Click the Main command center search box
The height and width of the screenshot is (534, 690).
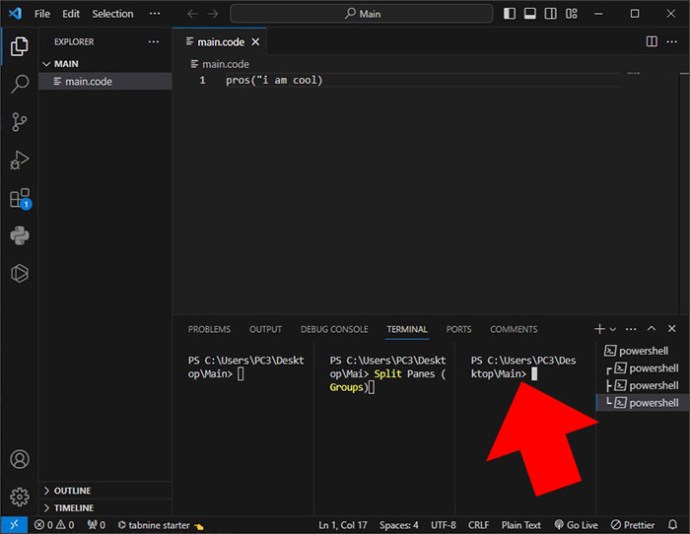tap(361, 14)
